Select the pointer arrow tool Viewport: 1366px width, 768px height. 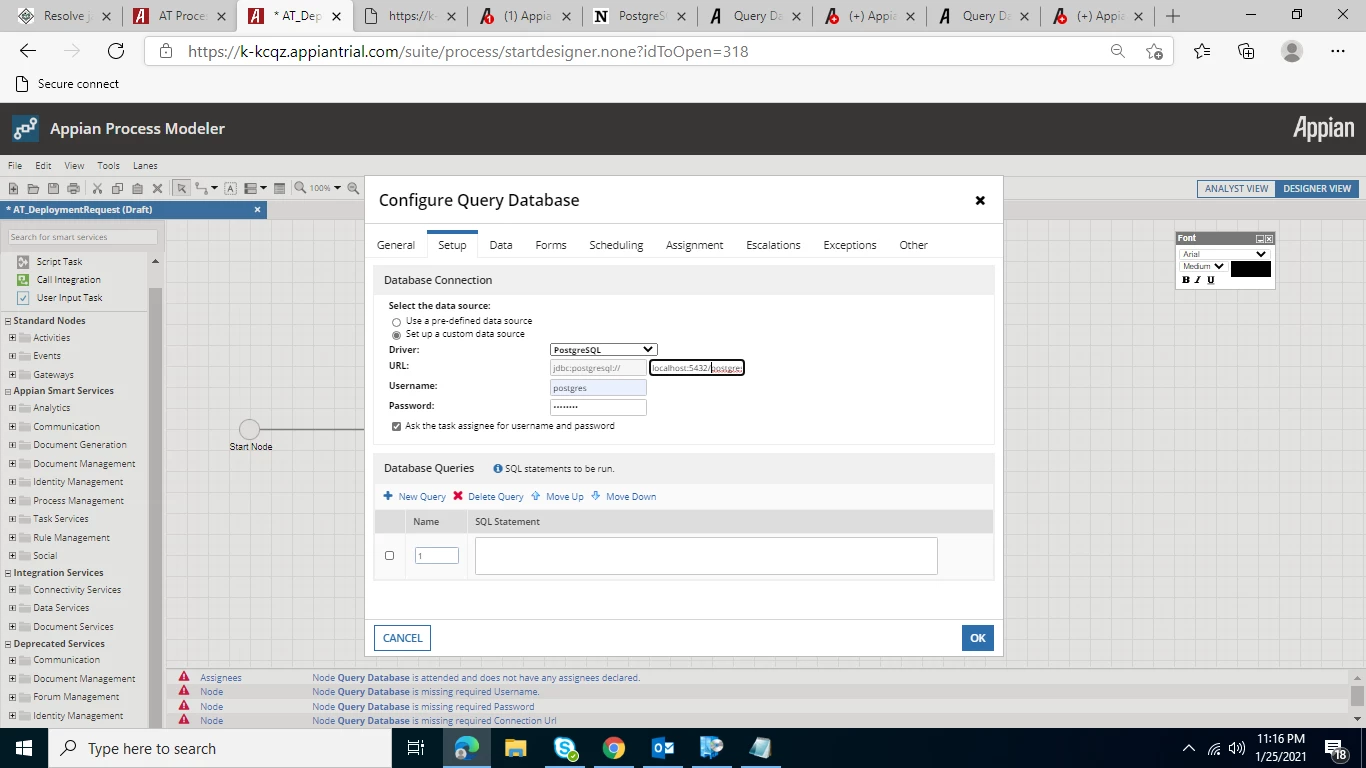(x=181, y=188)
